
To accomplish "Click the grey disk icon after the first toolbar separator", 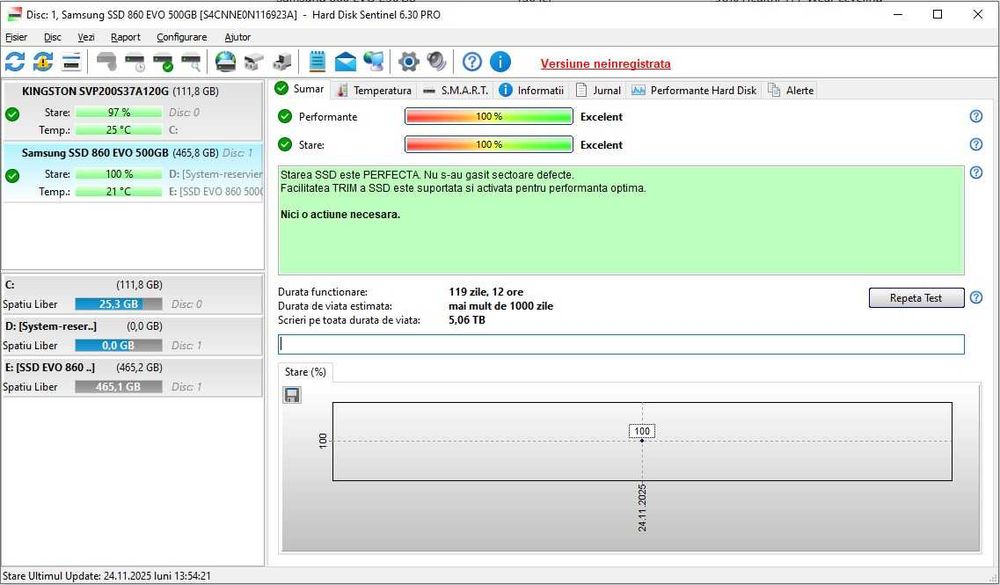I will pyautogui.click(x=107, y=62).
